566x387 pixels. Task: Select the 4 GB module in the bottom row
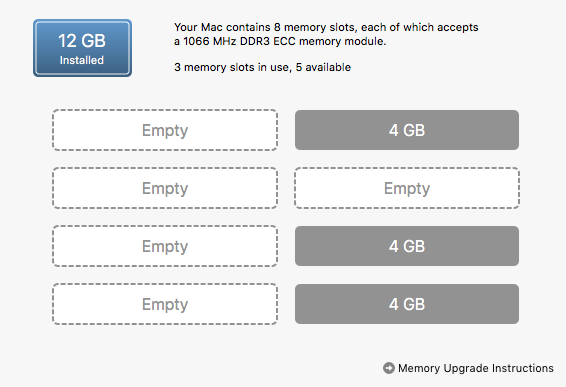pos(407,304)
